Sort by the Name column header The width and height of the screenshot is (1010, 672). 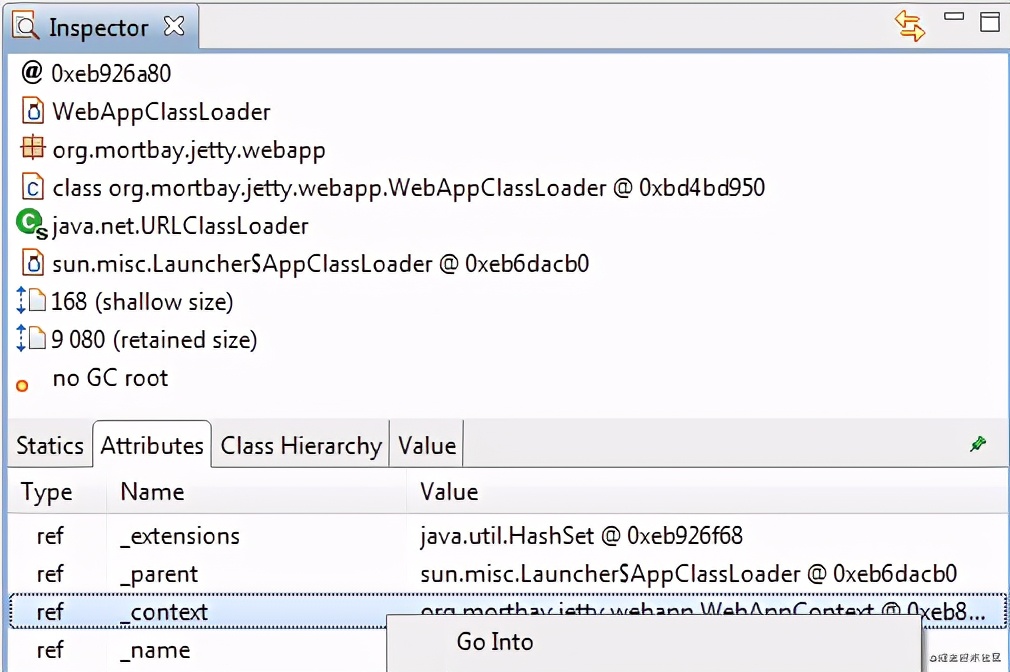[152, 491]
